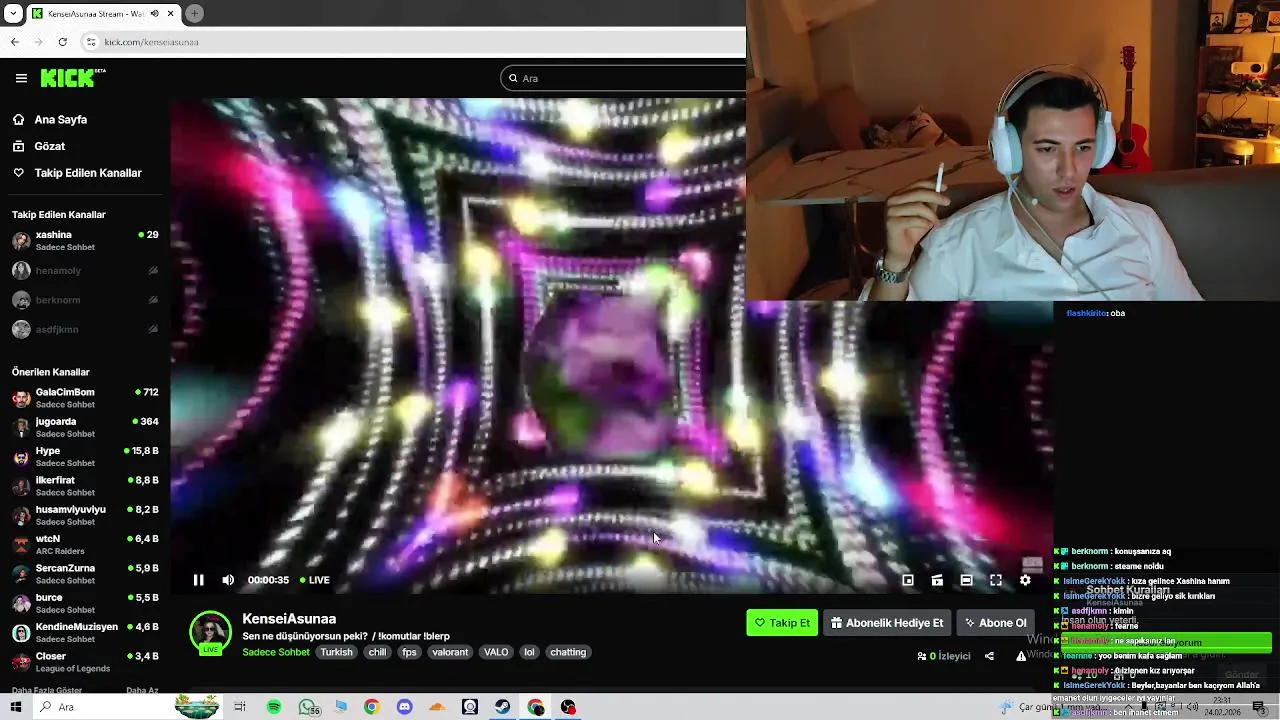Open SercanZurna recommended channel
This screenshot has height=720, width=1280.
(85, 574)
